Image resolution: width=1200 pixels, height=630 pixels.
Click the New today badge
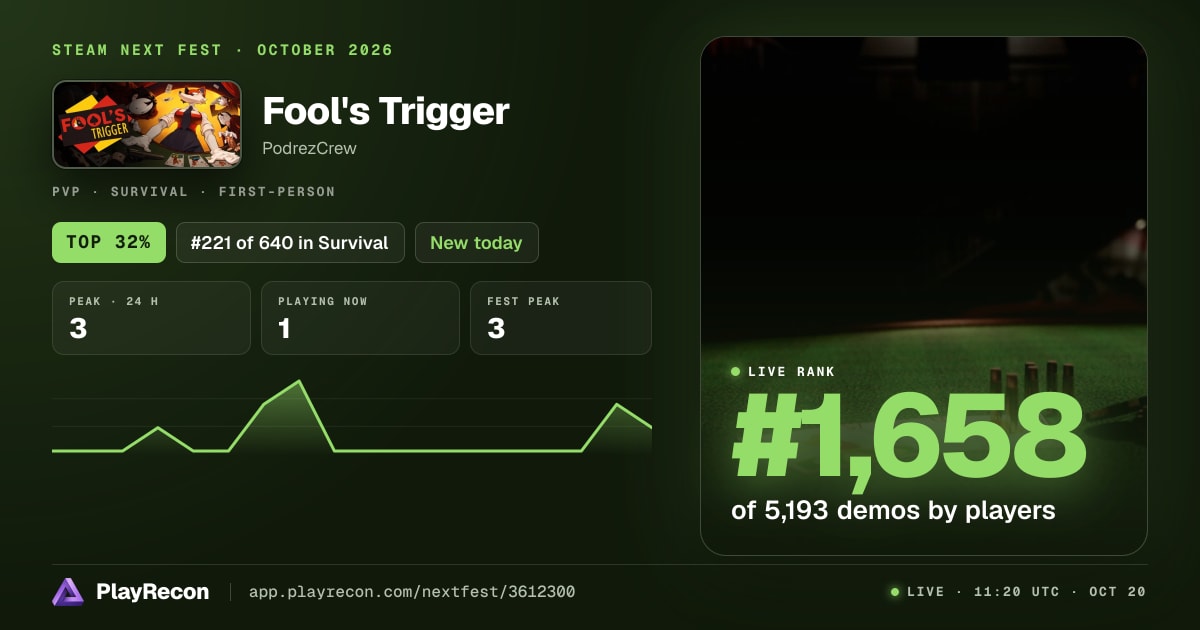(x=476, y=242)
